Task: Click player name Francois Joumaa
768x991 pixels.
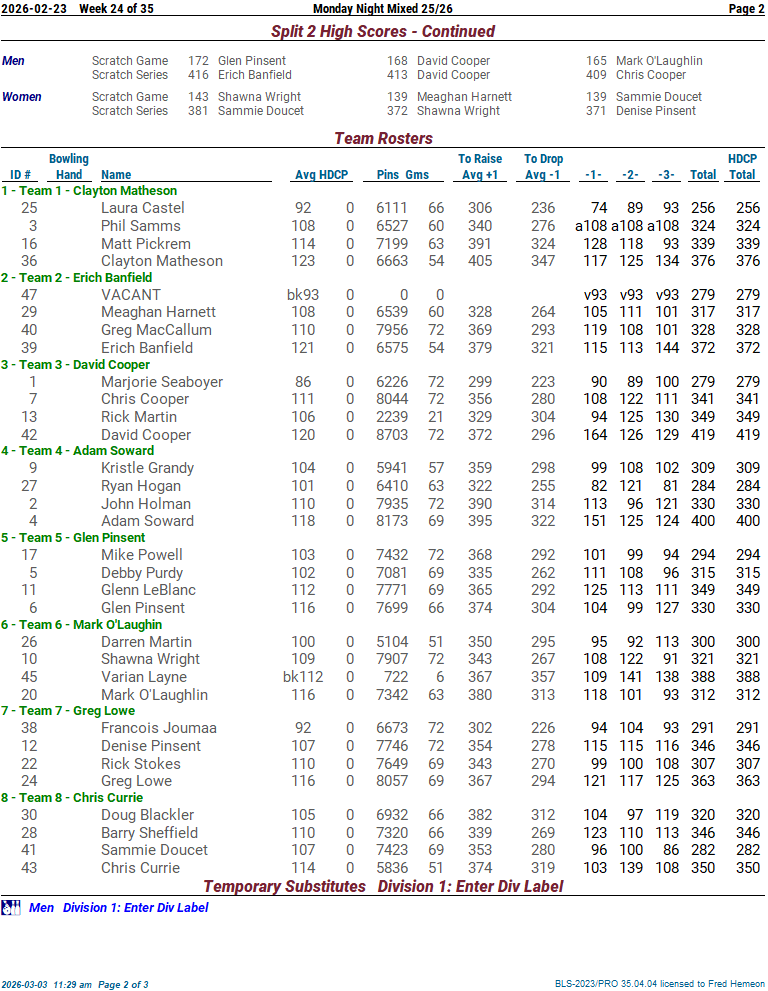Action: click(x=158, y=728)
